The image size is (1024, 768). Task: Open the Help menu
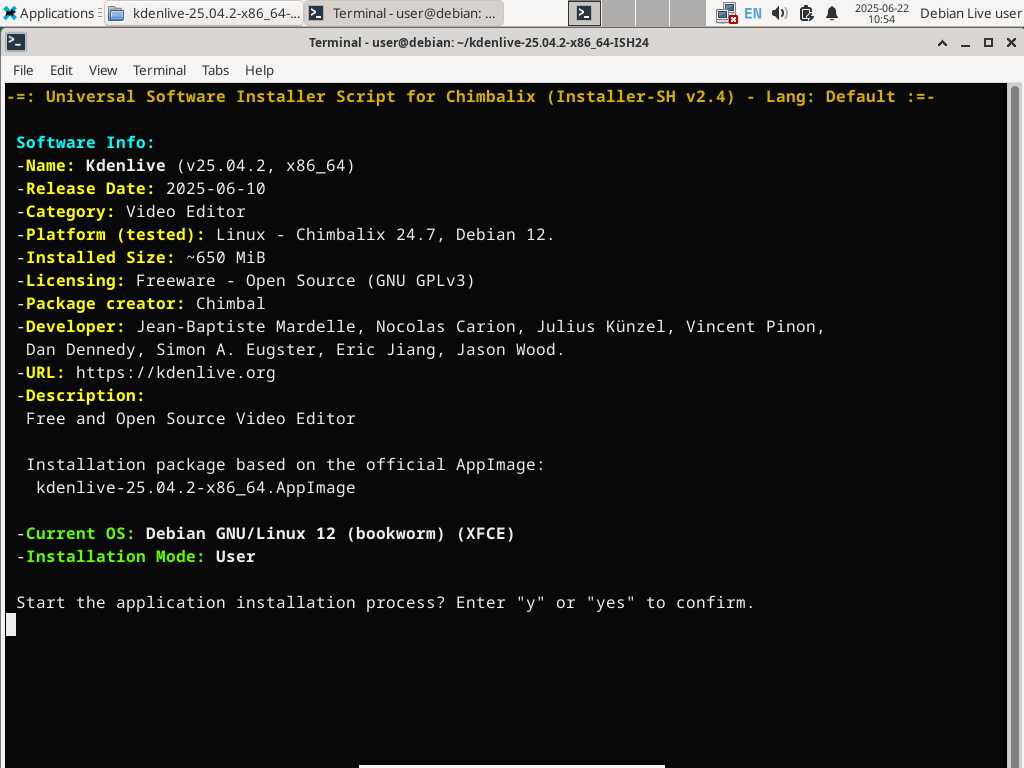click(x=259, y=70)
